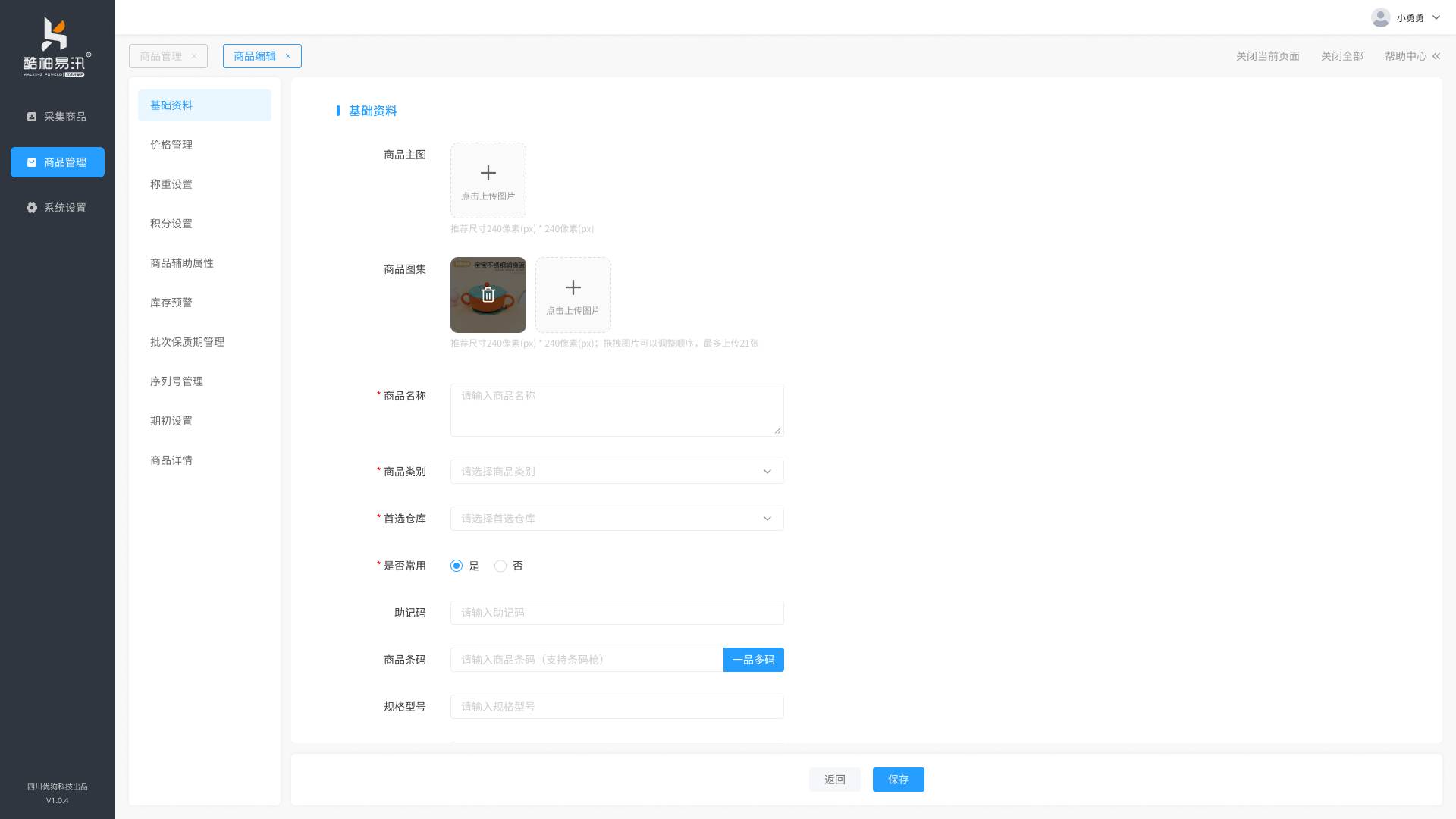Click the 系统设置 gear icon
The height and width of the screenshot is (819, 1456).
(x=32, y=208)
